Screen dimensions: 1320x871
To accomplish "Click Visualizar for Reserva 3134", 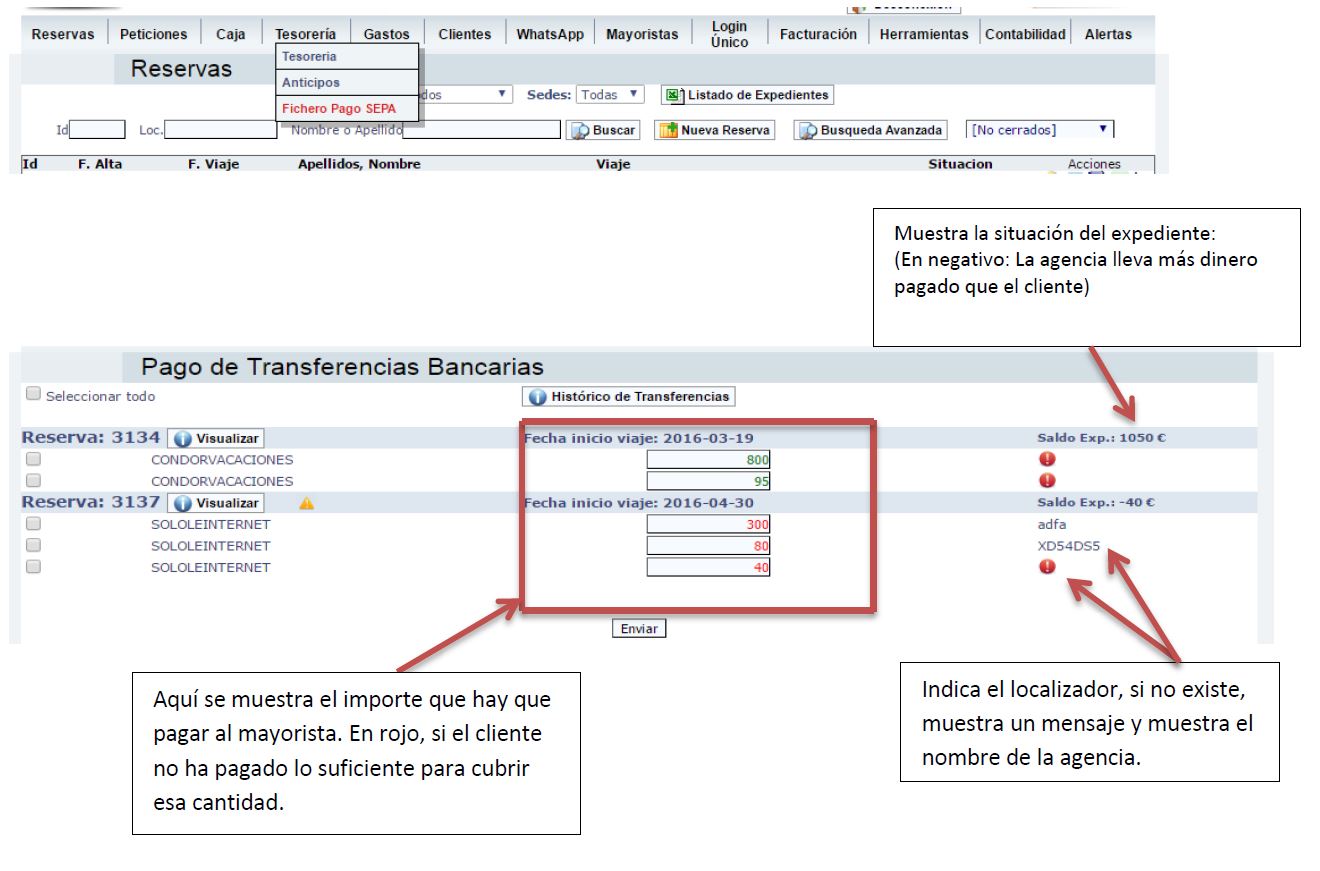I will (216, 439).
